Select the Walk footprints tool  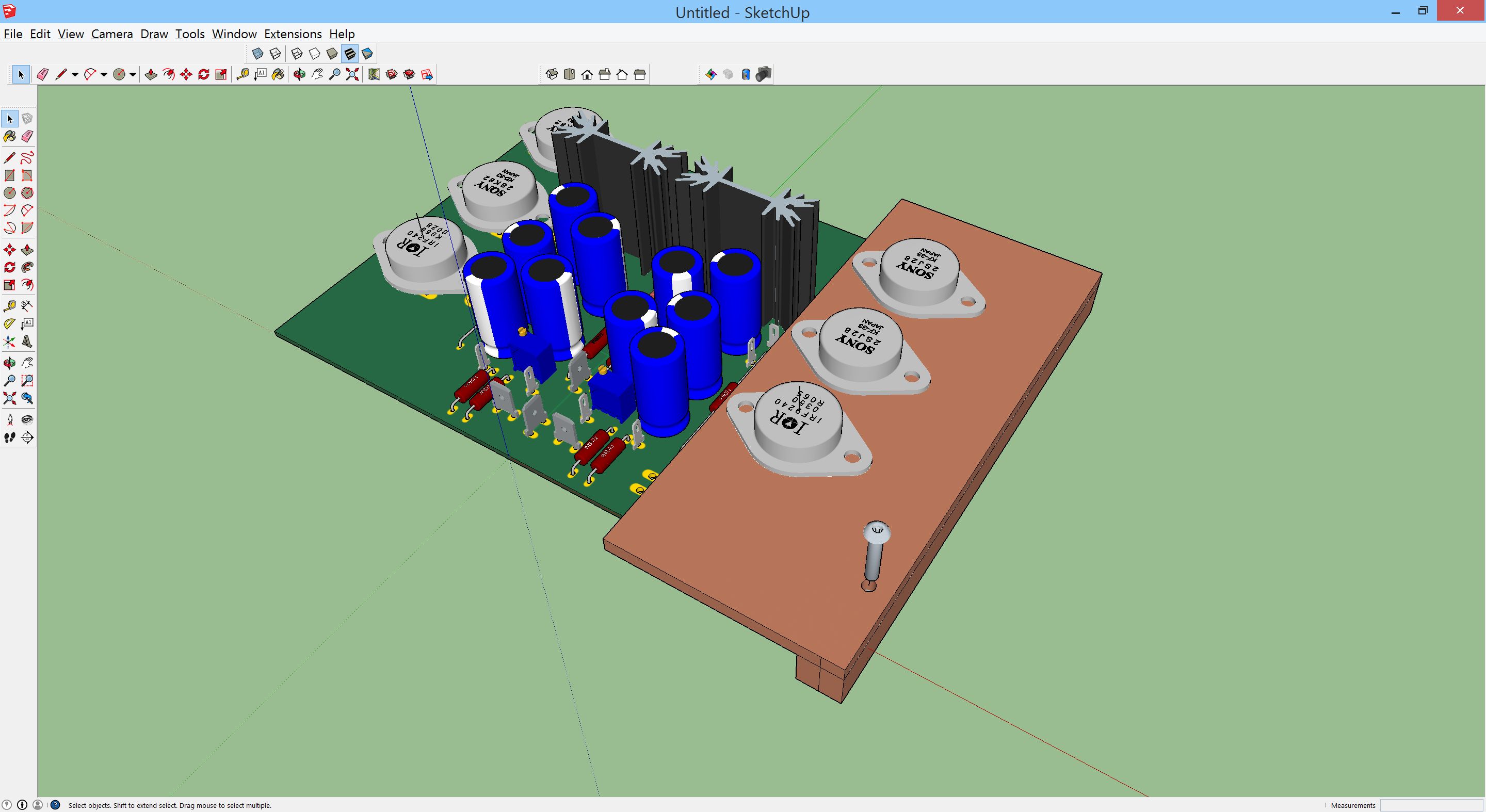tap(10, 437)
